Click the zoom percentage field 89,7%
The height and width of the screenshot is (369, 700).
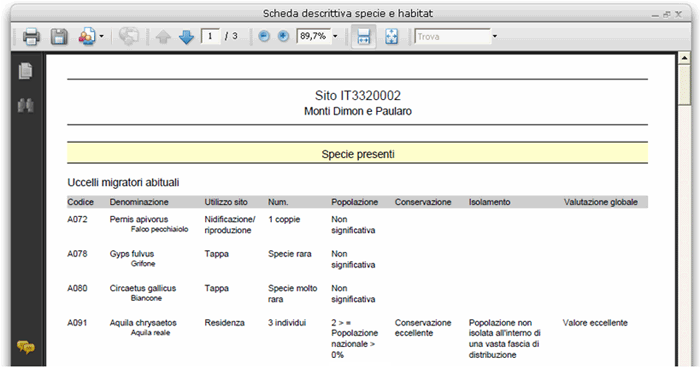313,36
